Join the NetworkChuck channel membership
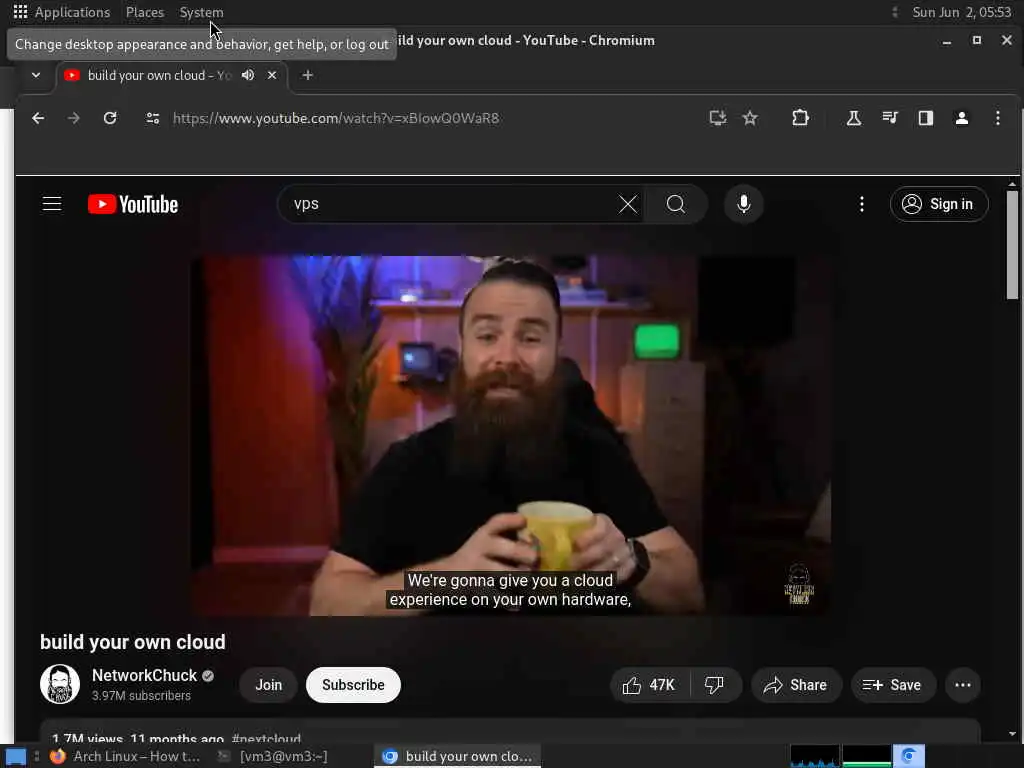This screenshot has width=1024, height=768. [268, 685]
